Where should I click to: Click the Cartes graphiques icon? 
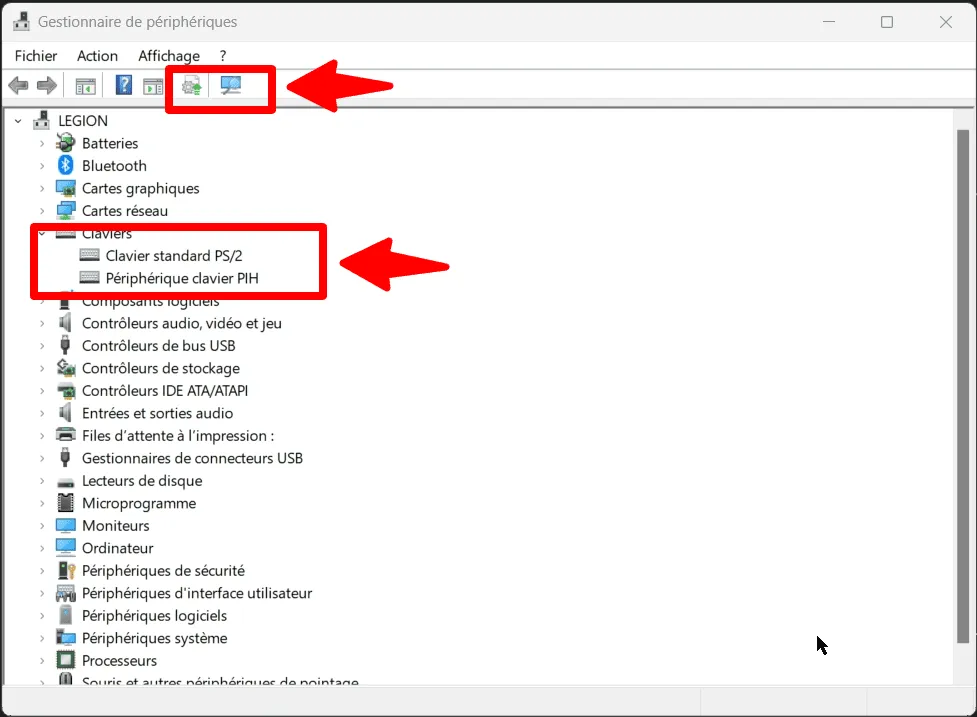(65, 188)
